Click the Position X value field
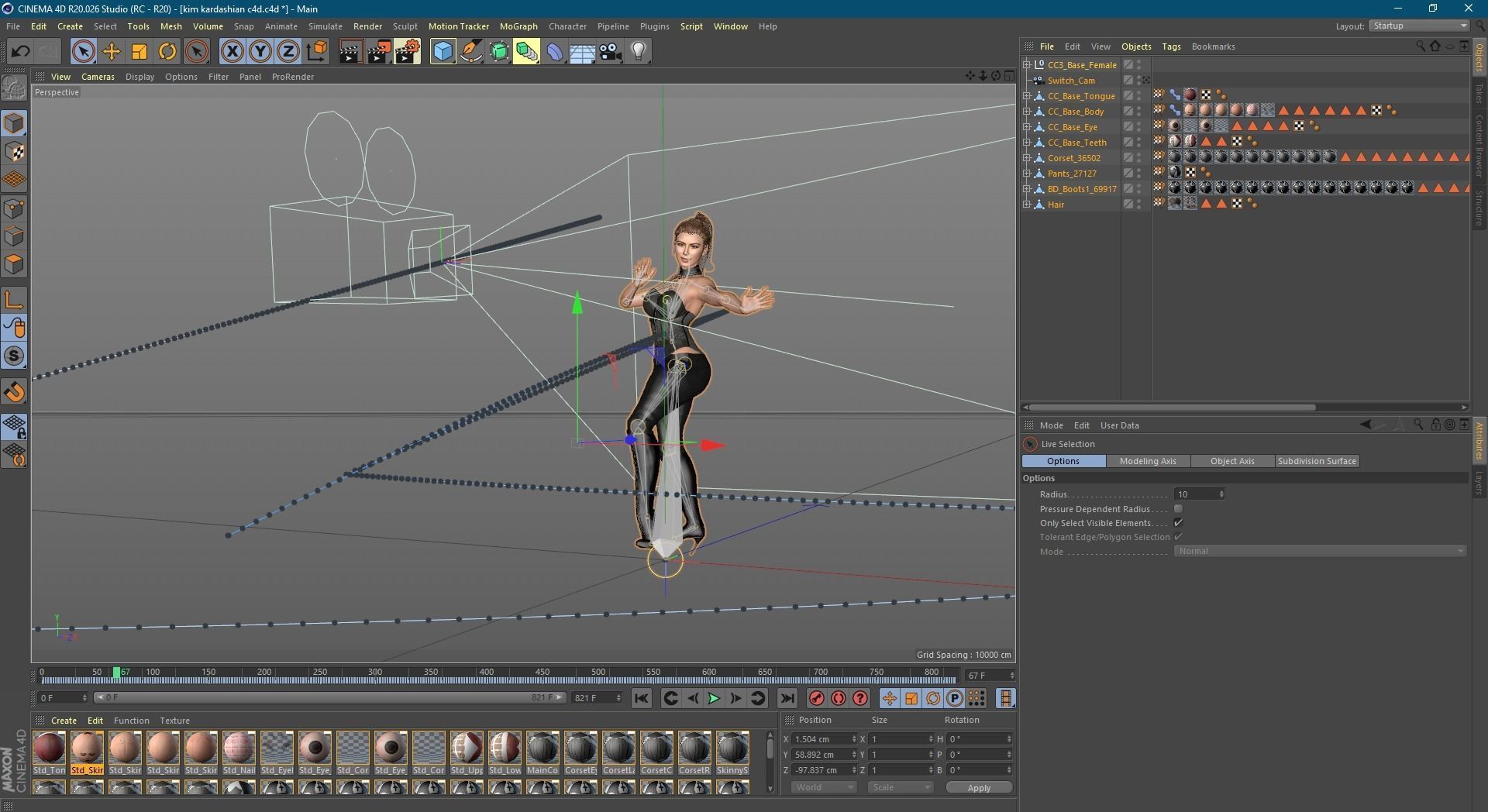1488x812 pixels. pyautogui.click(x=825, y=739)
